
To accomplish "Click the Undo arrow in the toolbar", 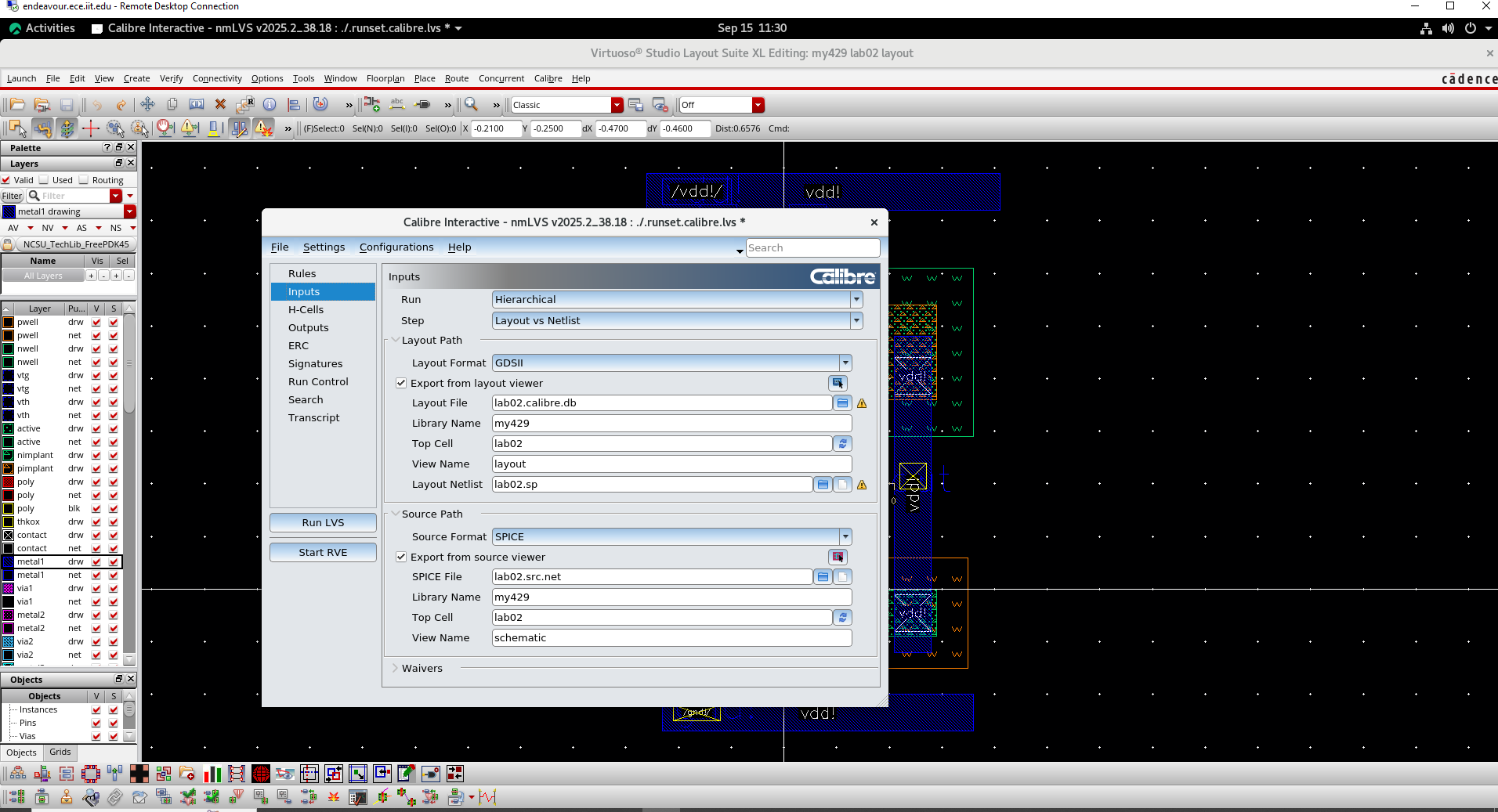I will click(x=97, y=105).
